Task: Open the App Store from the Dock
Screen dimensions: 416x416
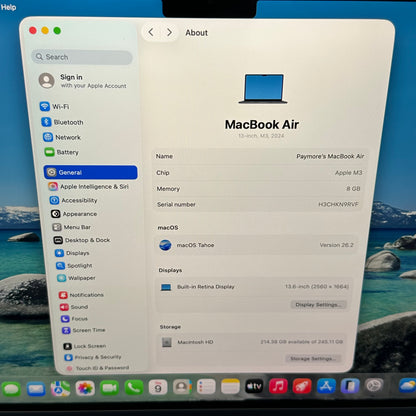Action: coord(326,386)
